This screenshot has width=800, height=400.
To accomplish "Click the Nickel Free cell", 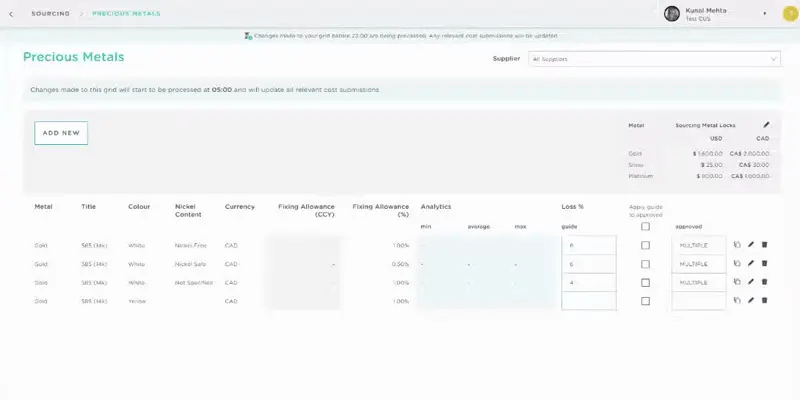I will [191, 245].
